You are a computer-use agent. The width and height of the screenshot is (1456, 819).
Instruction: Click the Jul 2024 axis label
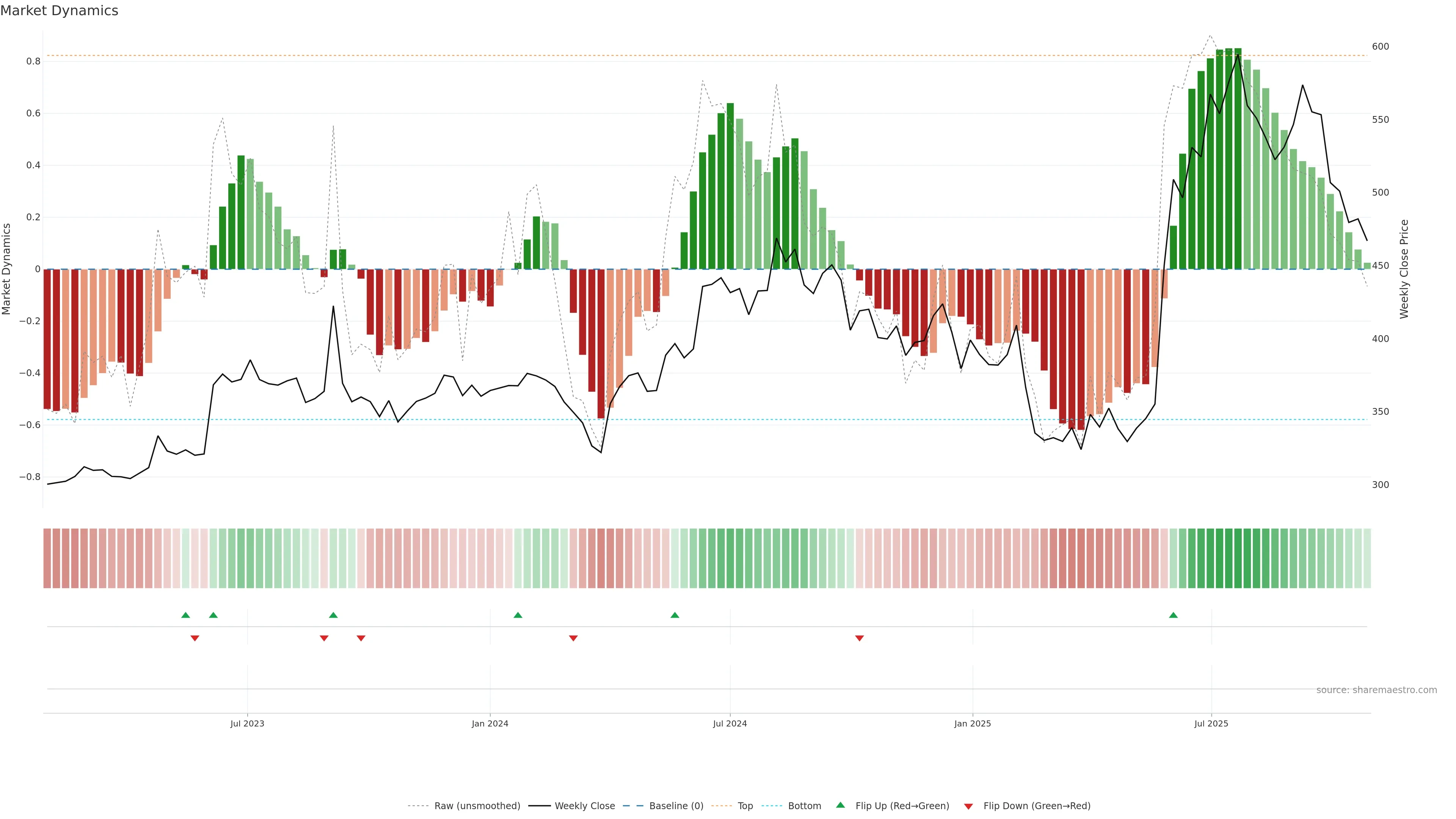tap(730, 723)
